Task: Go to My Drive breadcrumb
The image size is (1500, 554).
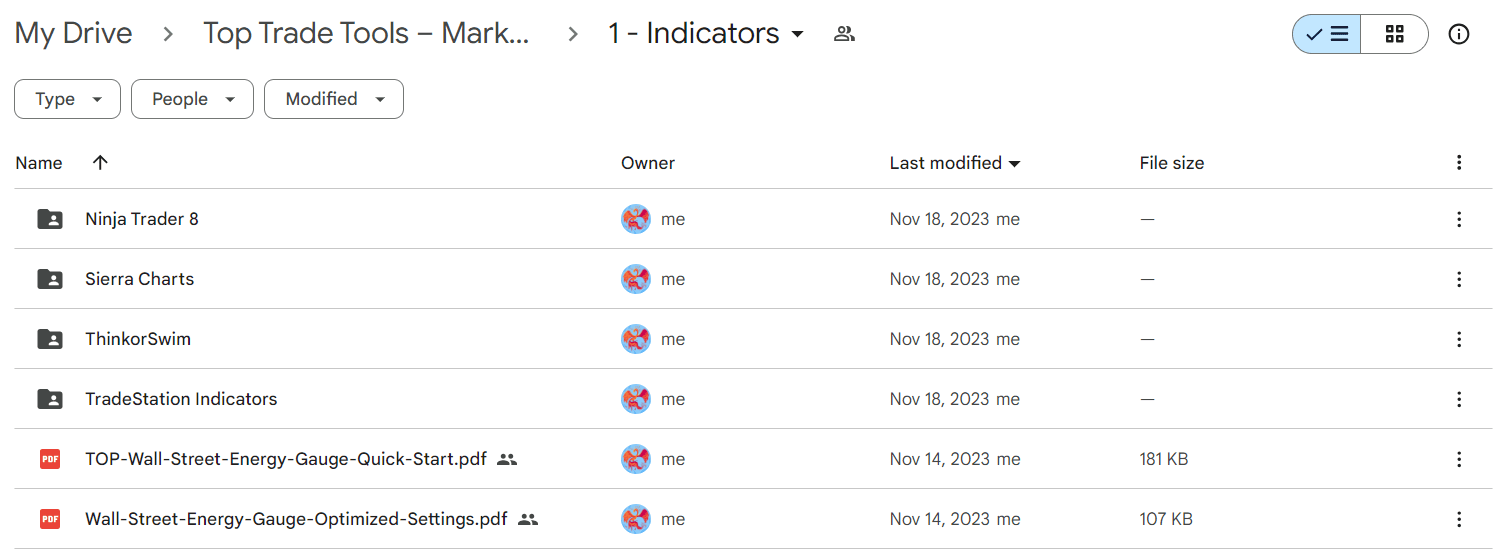Action: tap(74, 33)
